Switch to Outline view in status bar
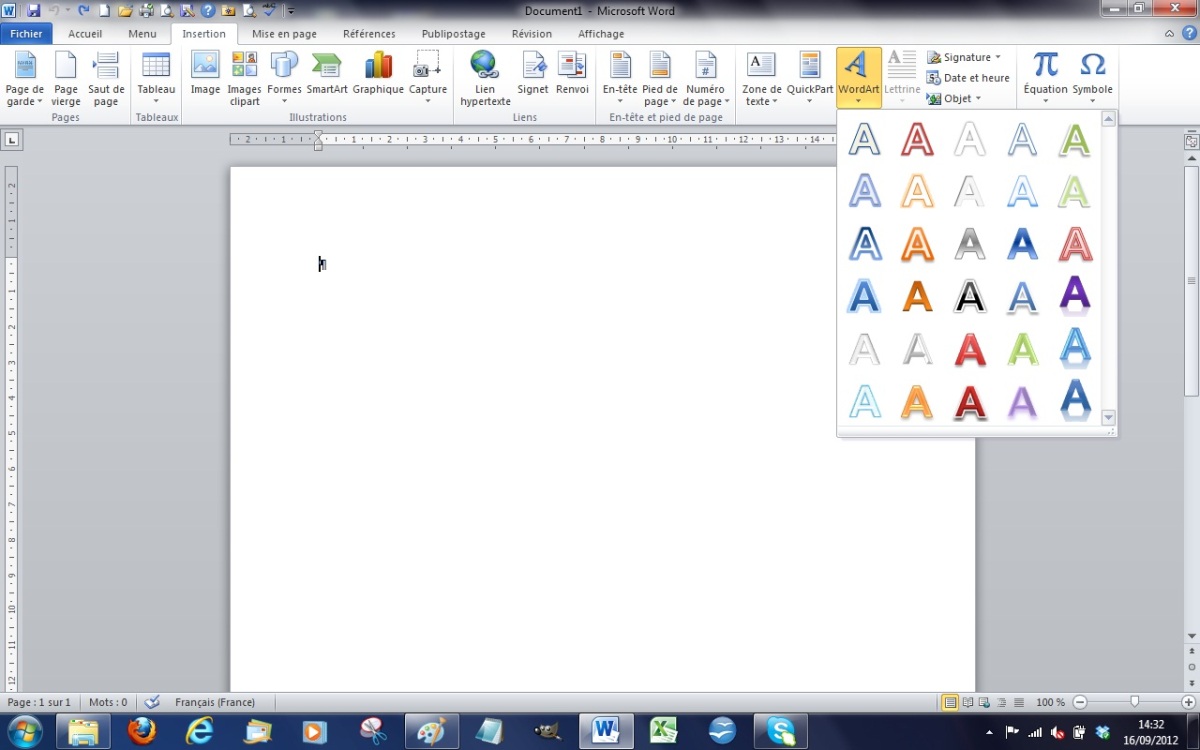This screenshot has height=750, width=1200. pos(1002,702)
